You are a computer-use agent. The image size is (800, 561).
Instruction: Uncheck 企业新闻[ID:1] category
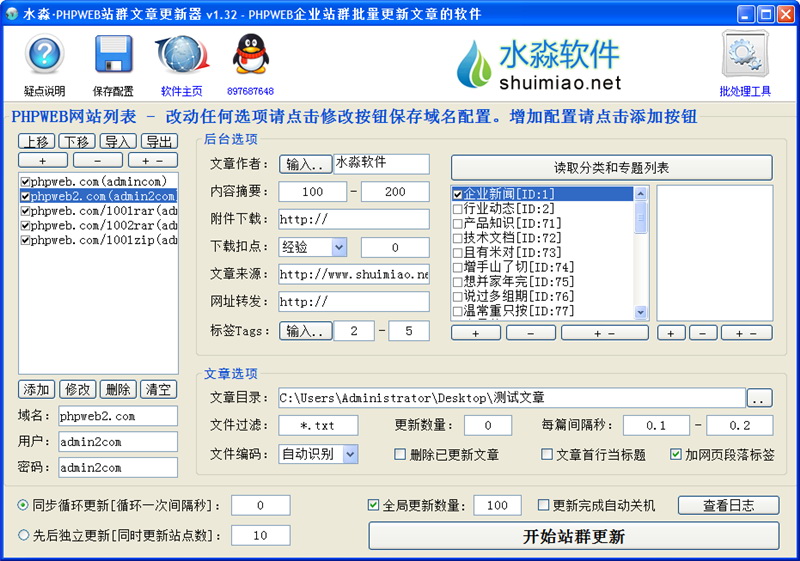(x=458, y=194)
